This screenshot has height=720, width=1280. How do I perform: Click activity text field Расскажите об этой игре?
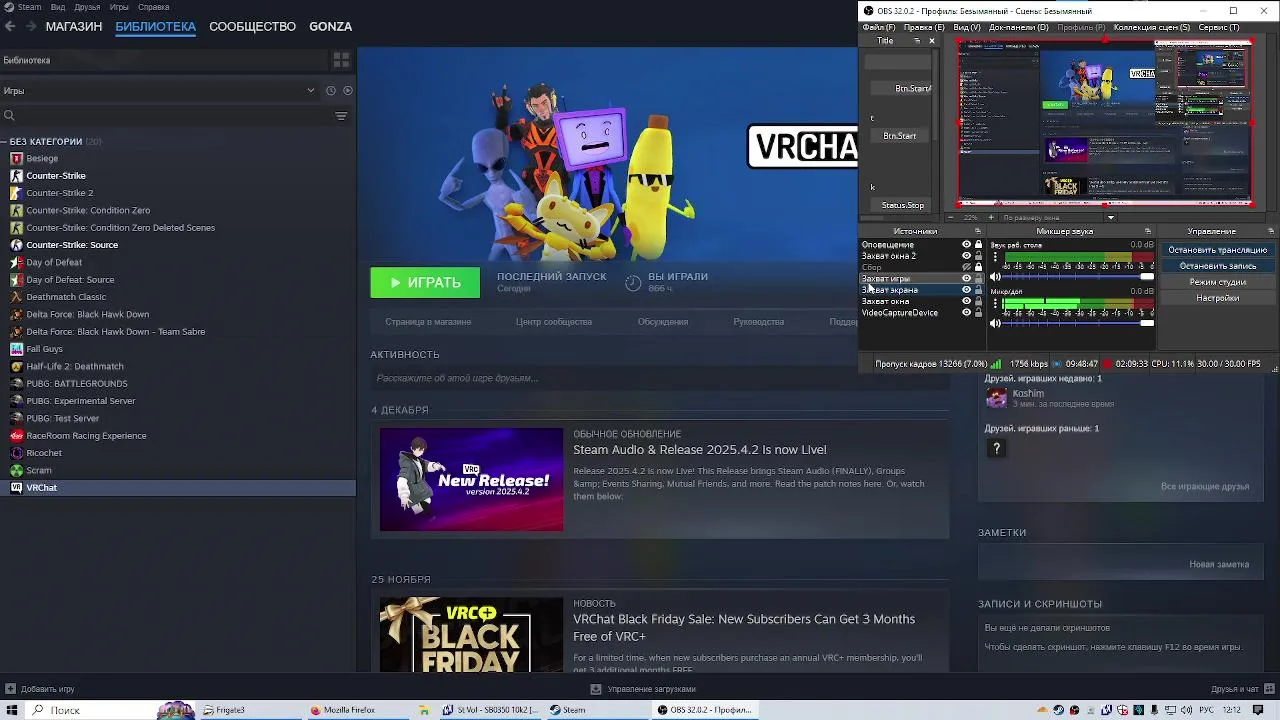click(x=660, y=378)
